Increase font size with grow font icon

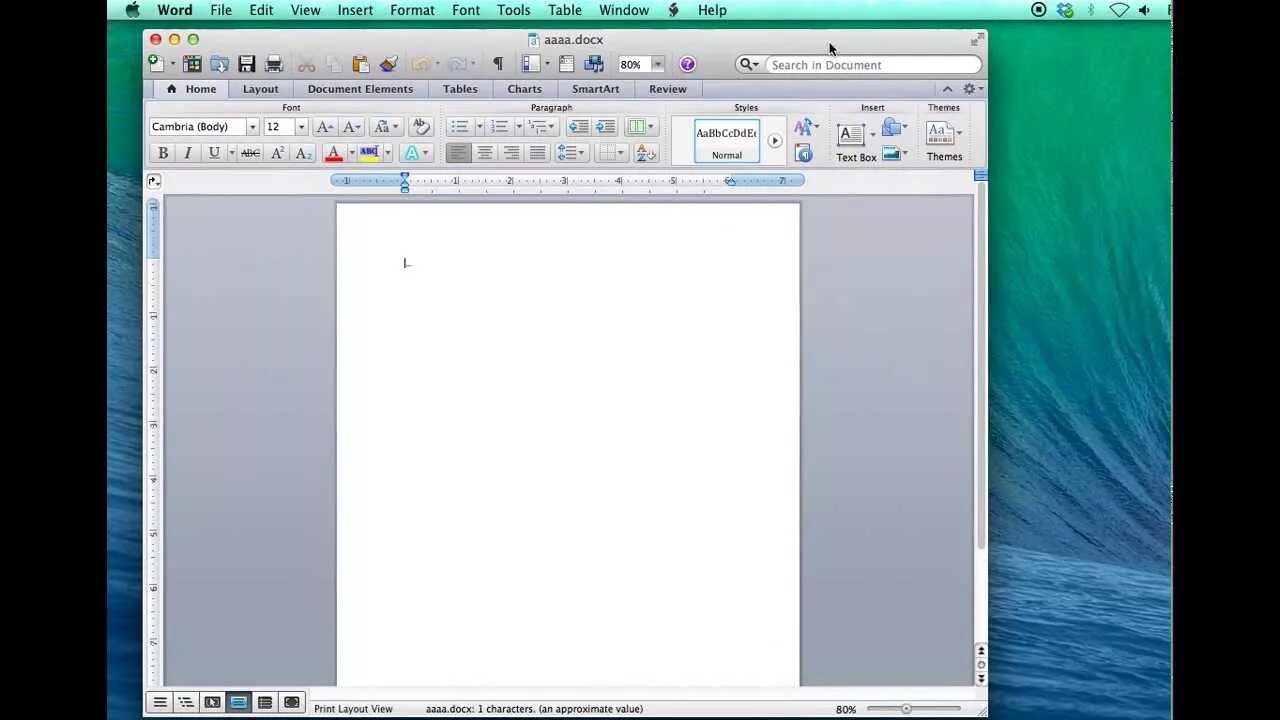click(x=324, y=127)
